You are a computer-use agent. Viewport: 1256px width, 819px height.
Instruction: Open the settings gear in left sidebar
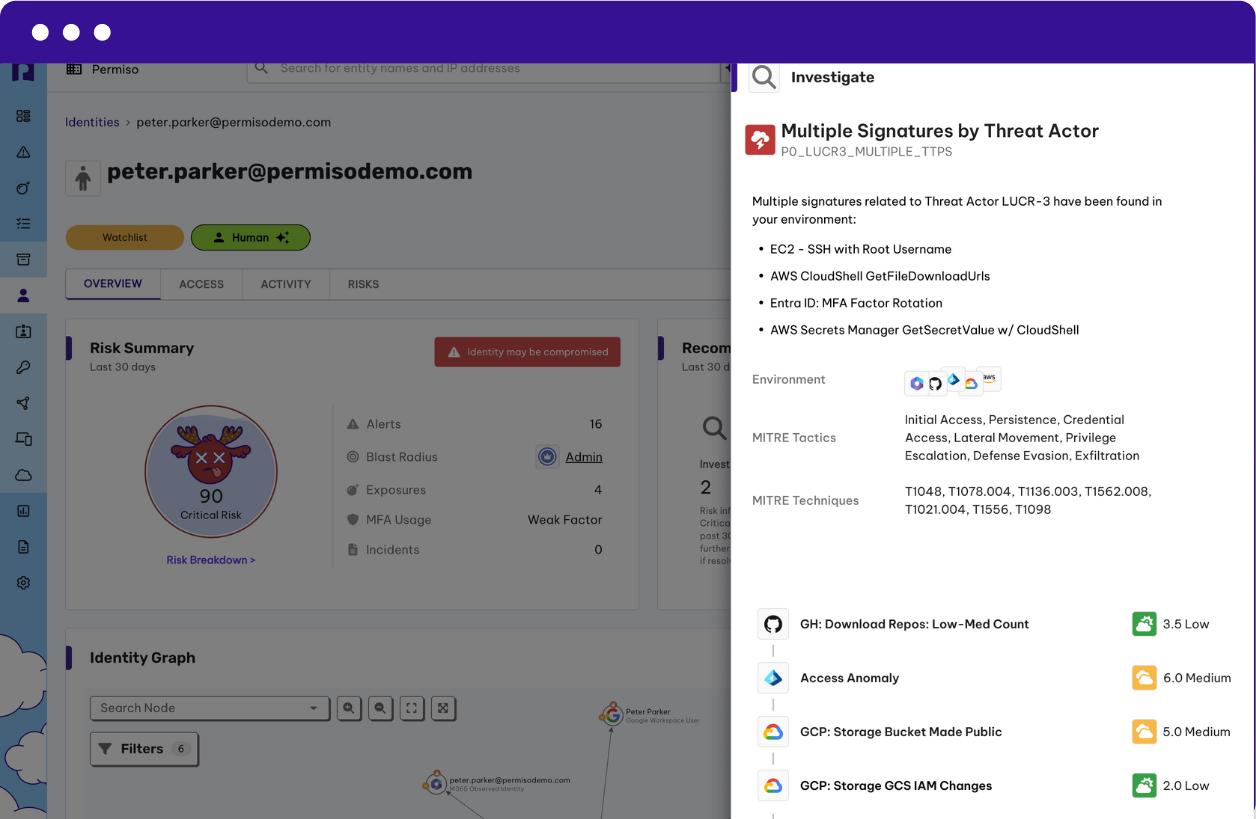(x=23, y=583)
